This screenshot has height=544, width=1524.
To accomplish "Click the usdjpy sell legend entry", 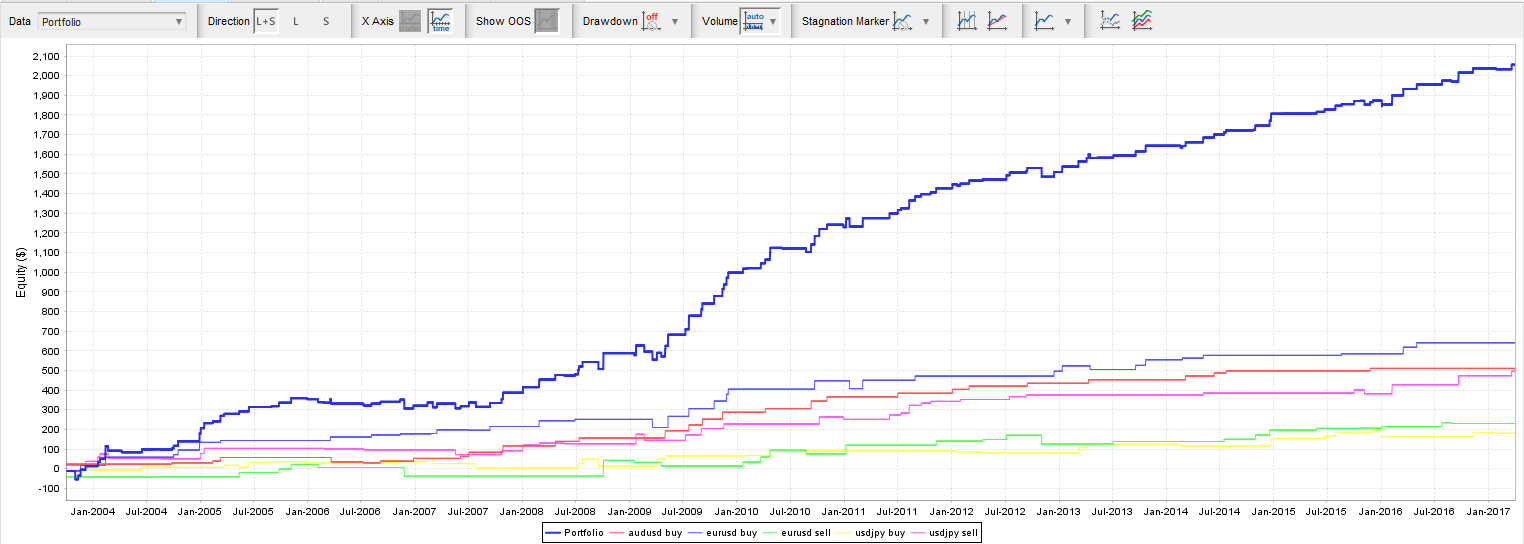I will (952, 533).
